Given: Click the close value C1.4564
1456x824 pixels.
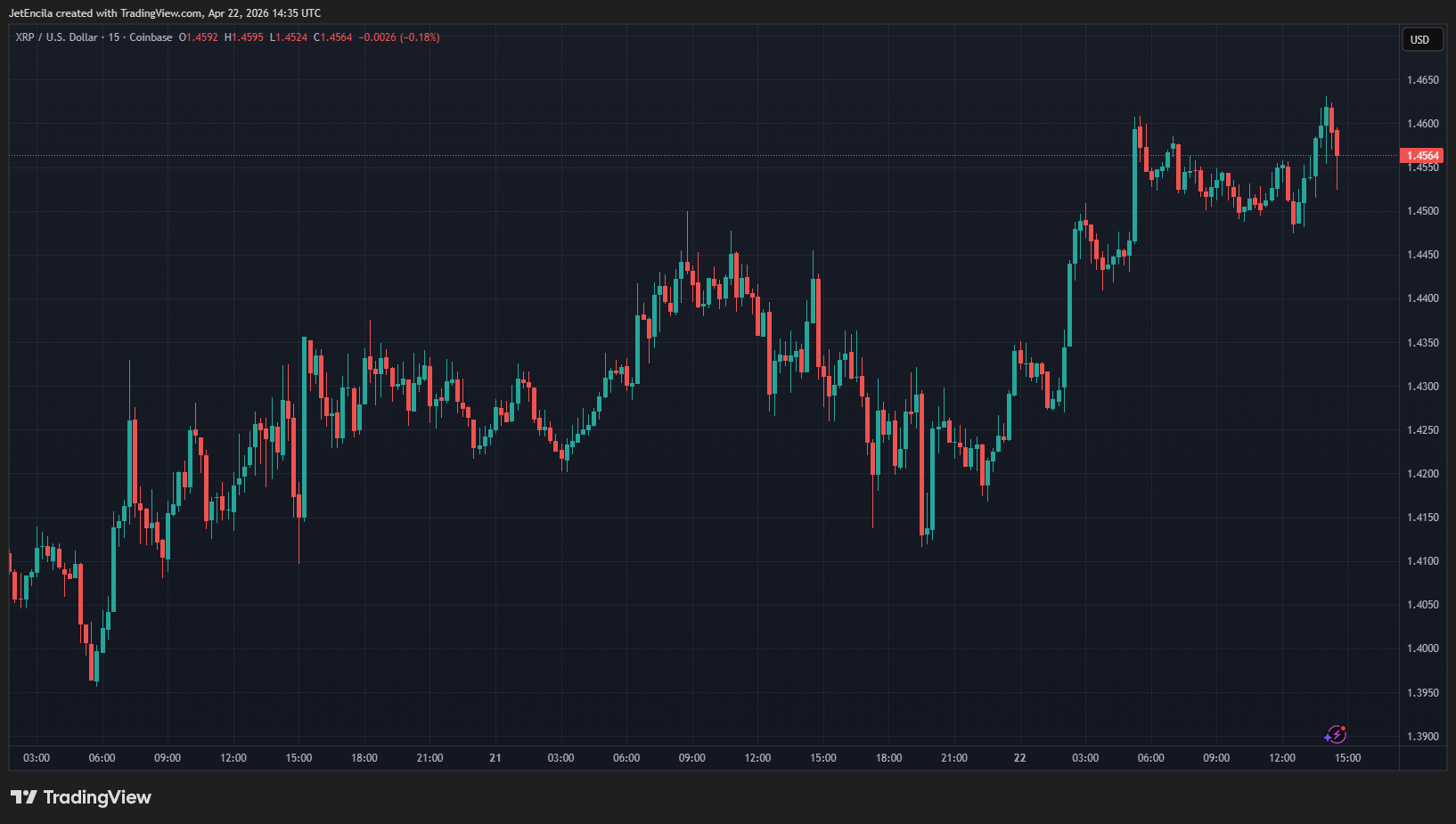Looking at the screenshot, I should tap(333, 37).
